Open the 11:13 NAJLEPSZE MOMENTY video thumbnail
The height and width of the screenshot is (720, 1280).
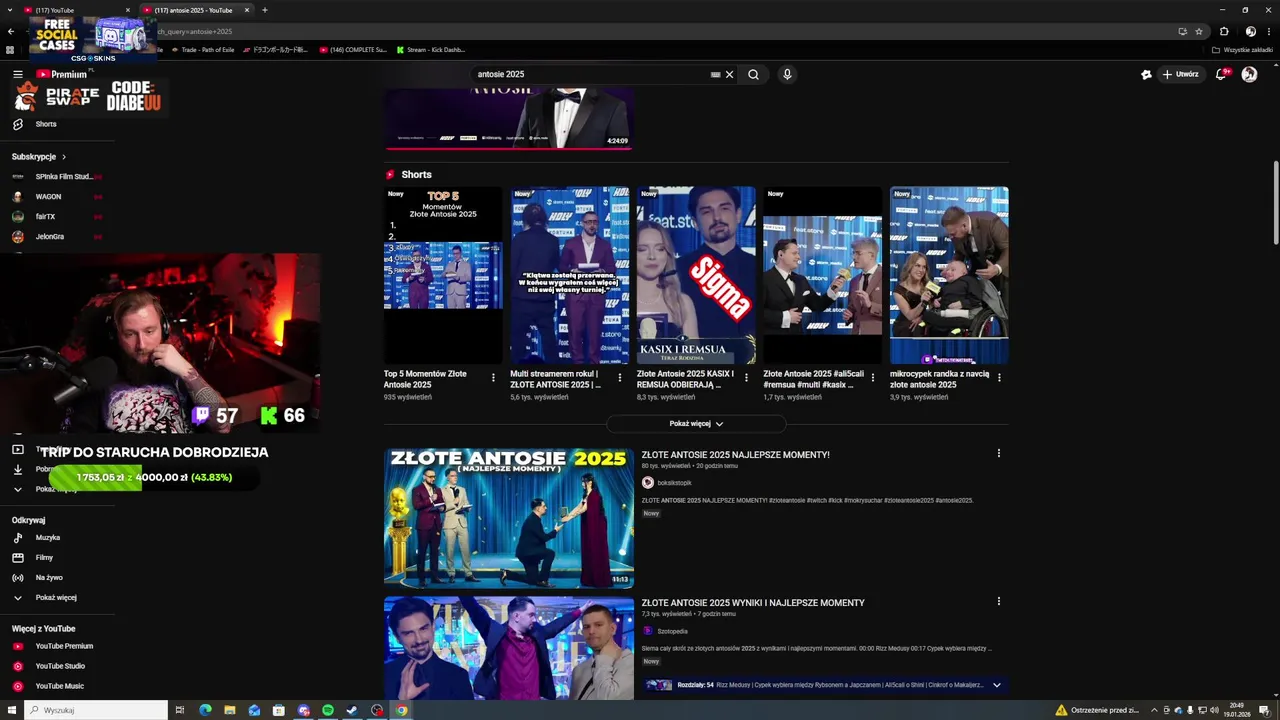[x=509, y=518]
